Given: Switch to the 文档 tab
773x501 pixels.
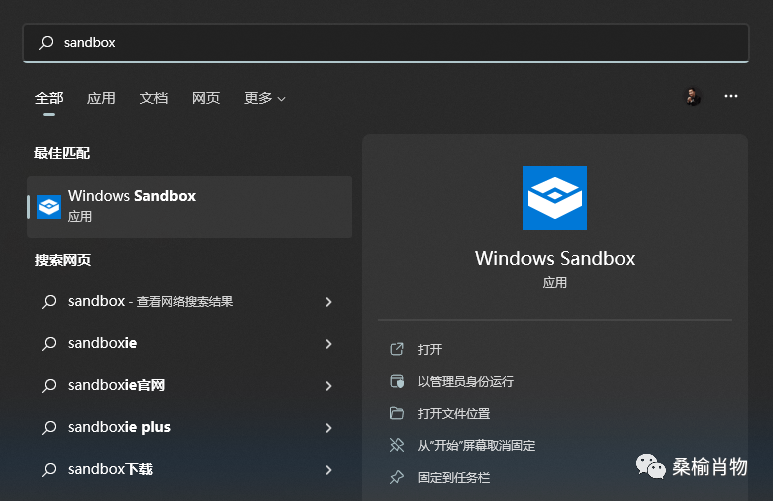Looking at the screenshot, I should point(153,98).
